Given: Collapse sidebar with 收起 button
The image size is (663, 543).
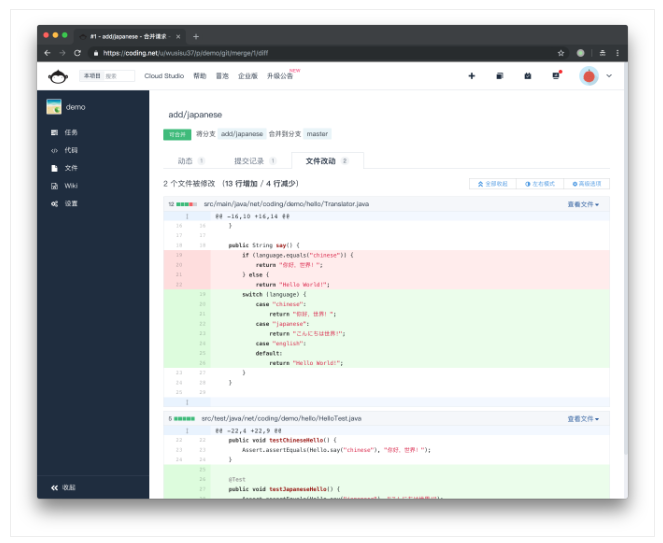Looking at the screenshot, I should click(63, 488).
